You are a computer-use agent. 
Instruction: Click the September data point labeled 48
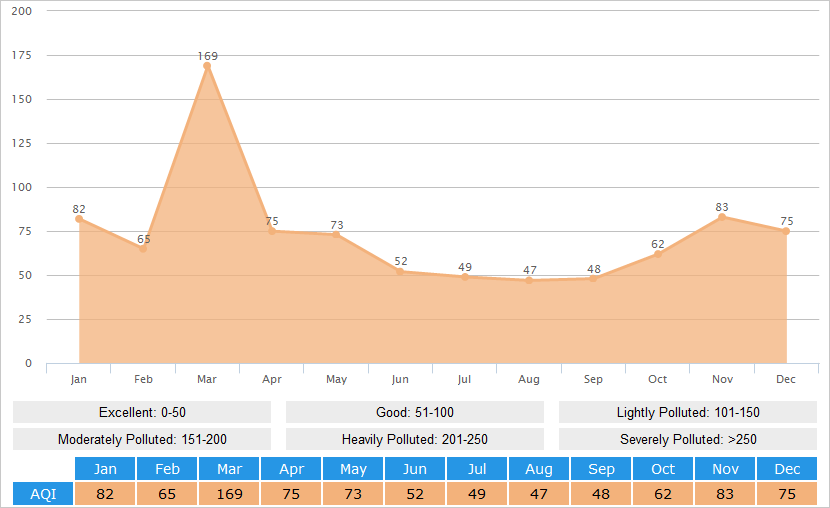coord(593,278)
